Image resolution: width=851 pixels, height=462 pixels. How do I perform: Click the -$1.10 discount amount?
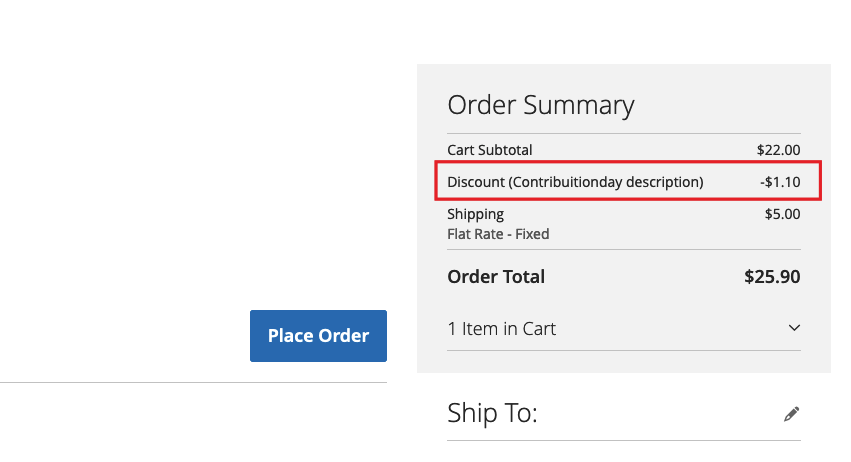780,182
